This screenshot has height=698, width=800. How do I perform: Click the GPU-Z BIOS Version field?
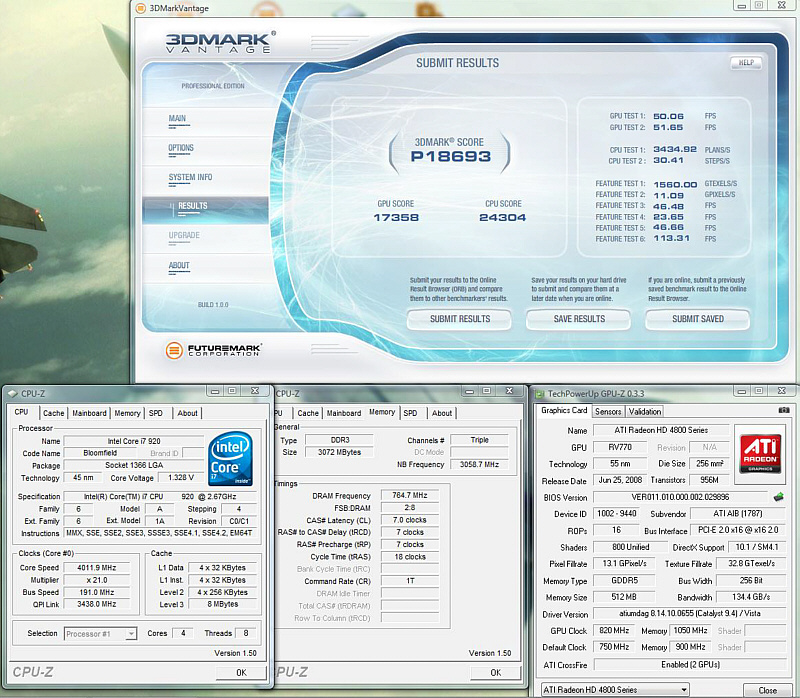coord(680,497)
